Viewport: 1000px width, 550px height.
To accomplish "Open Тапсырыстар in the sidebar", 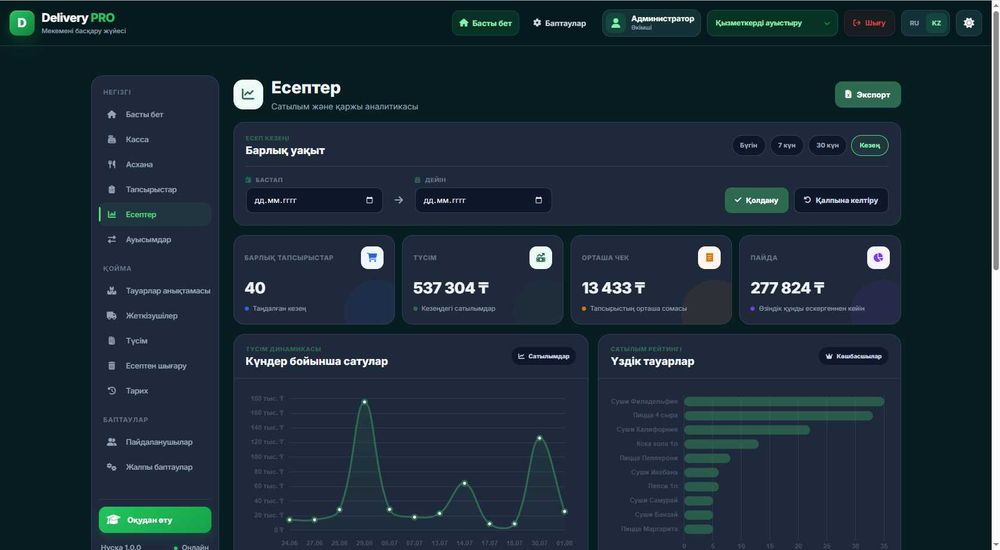I will [155, 190].
